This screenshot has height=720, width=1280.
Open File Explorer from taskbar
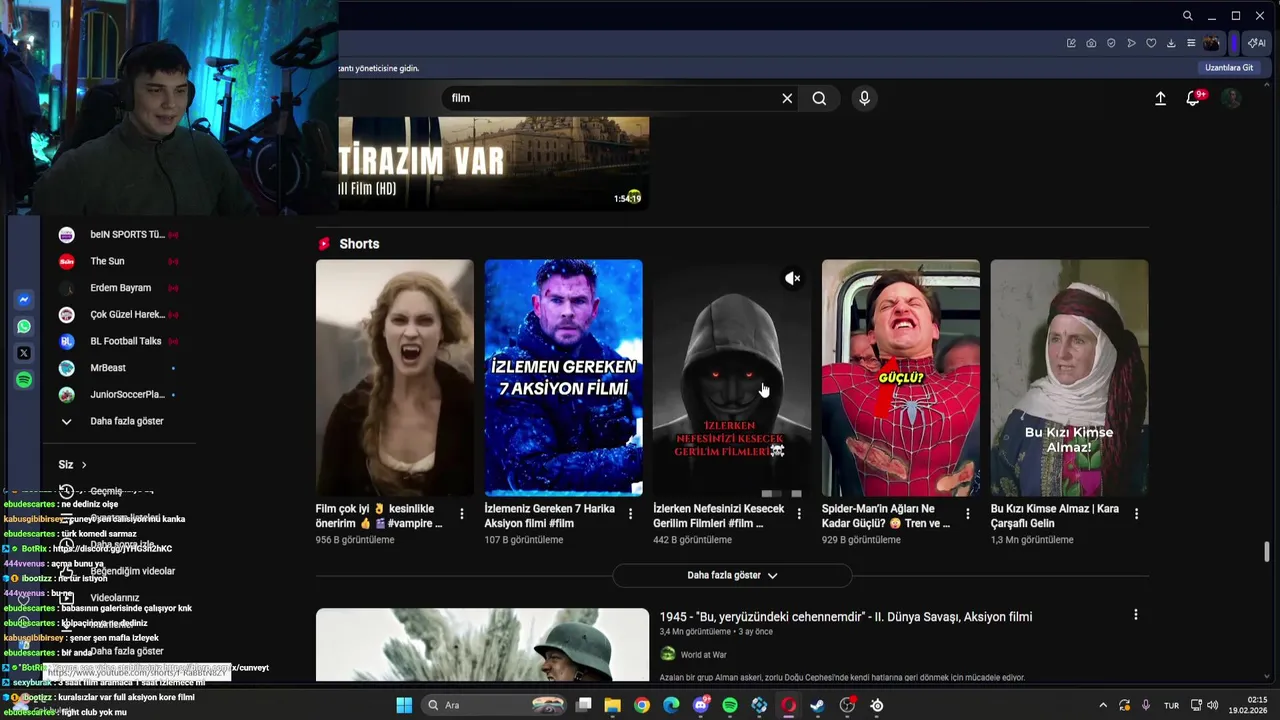click(613, 705)
